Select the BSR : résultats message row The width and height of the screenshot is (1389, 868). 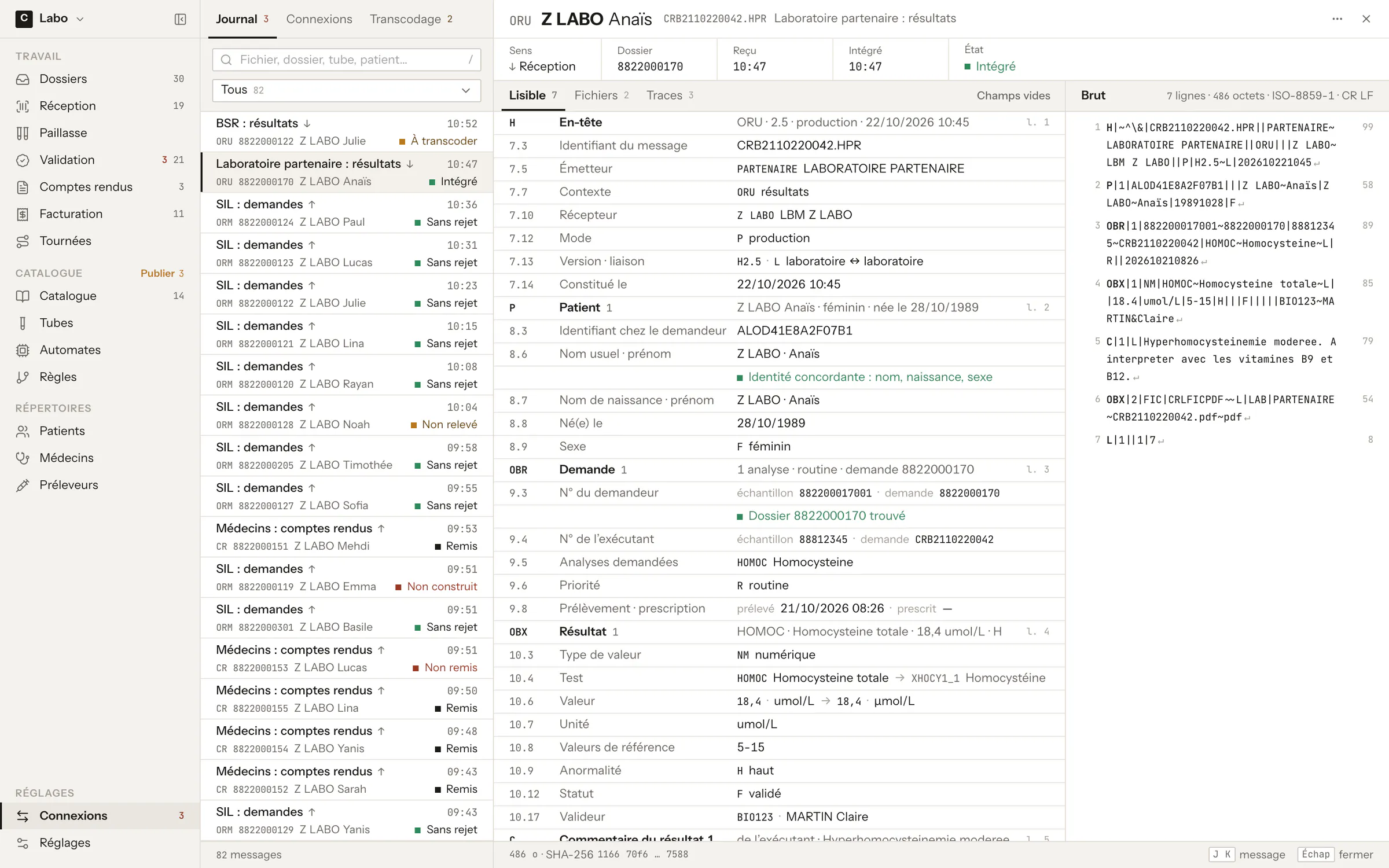click(x=346, y=132)
